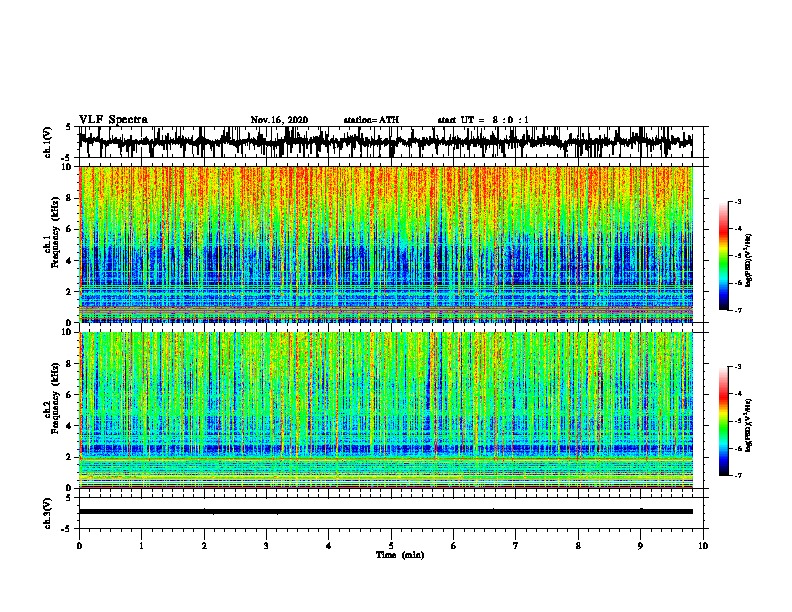792x612 pixels.
Task: Click the "3" tick on the time axis
Action: 266,546
